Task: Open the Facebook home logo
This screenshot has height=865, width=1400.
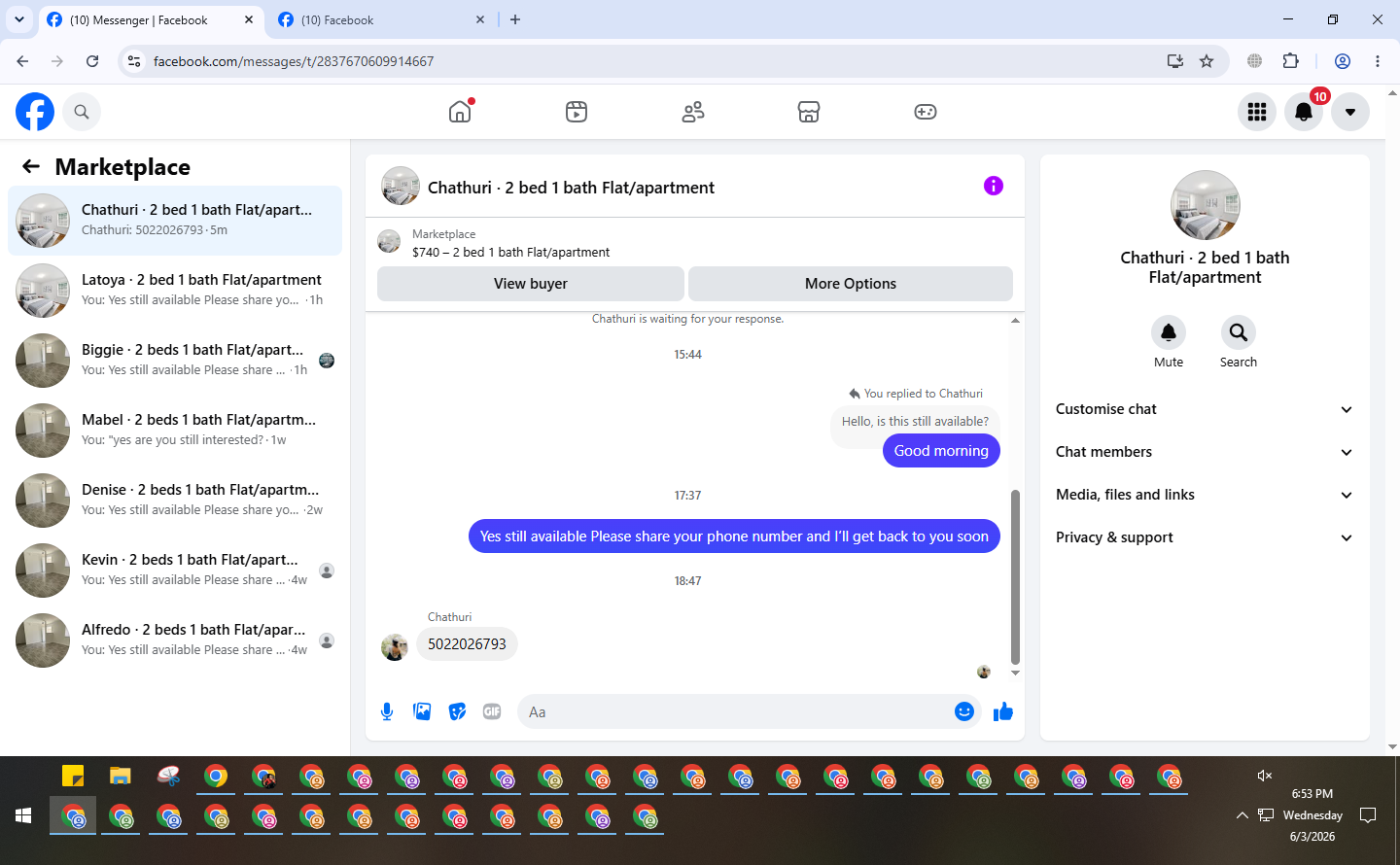Action: point(35,112)
